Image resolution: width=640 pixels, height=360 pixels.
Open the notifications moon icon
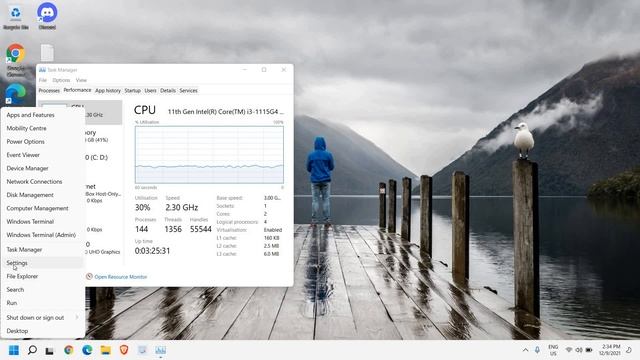(x=629, y=350)
